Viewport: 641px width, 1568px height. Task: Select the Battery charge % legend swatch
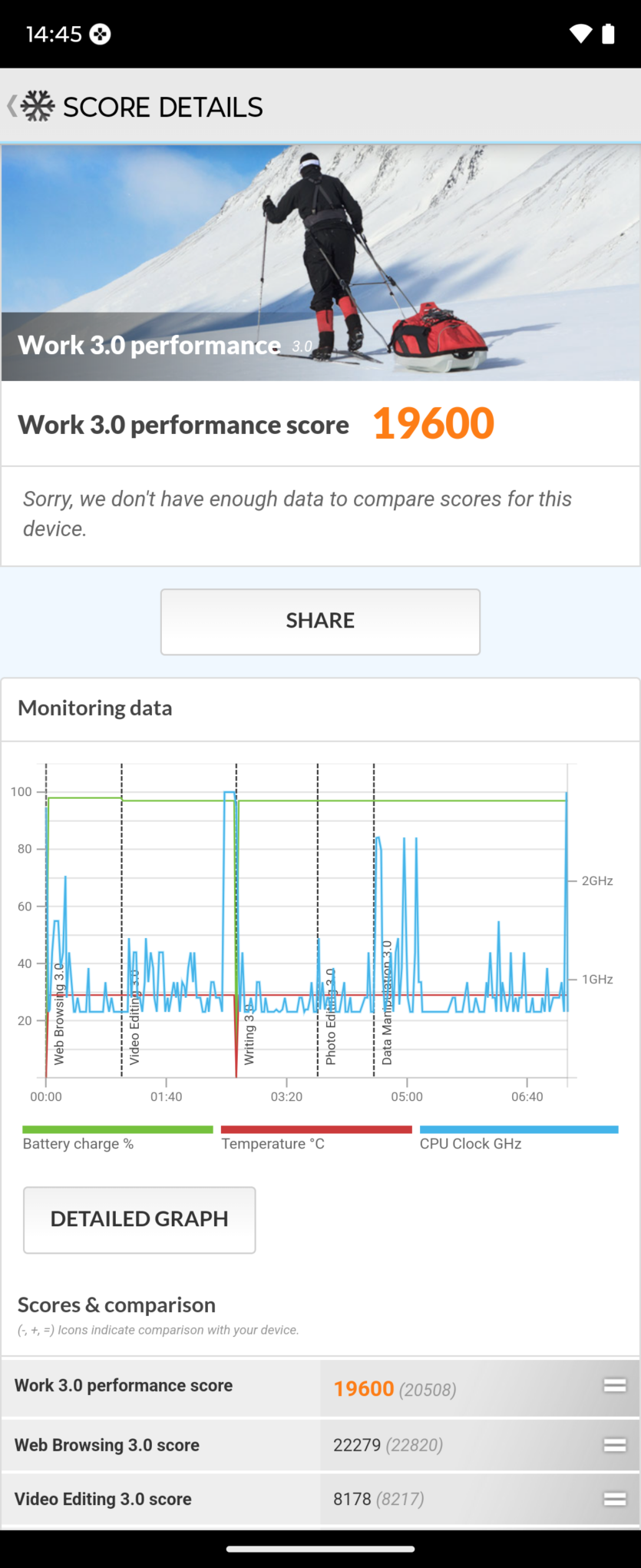(x=117, y=1129)
